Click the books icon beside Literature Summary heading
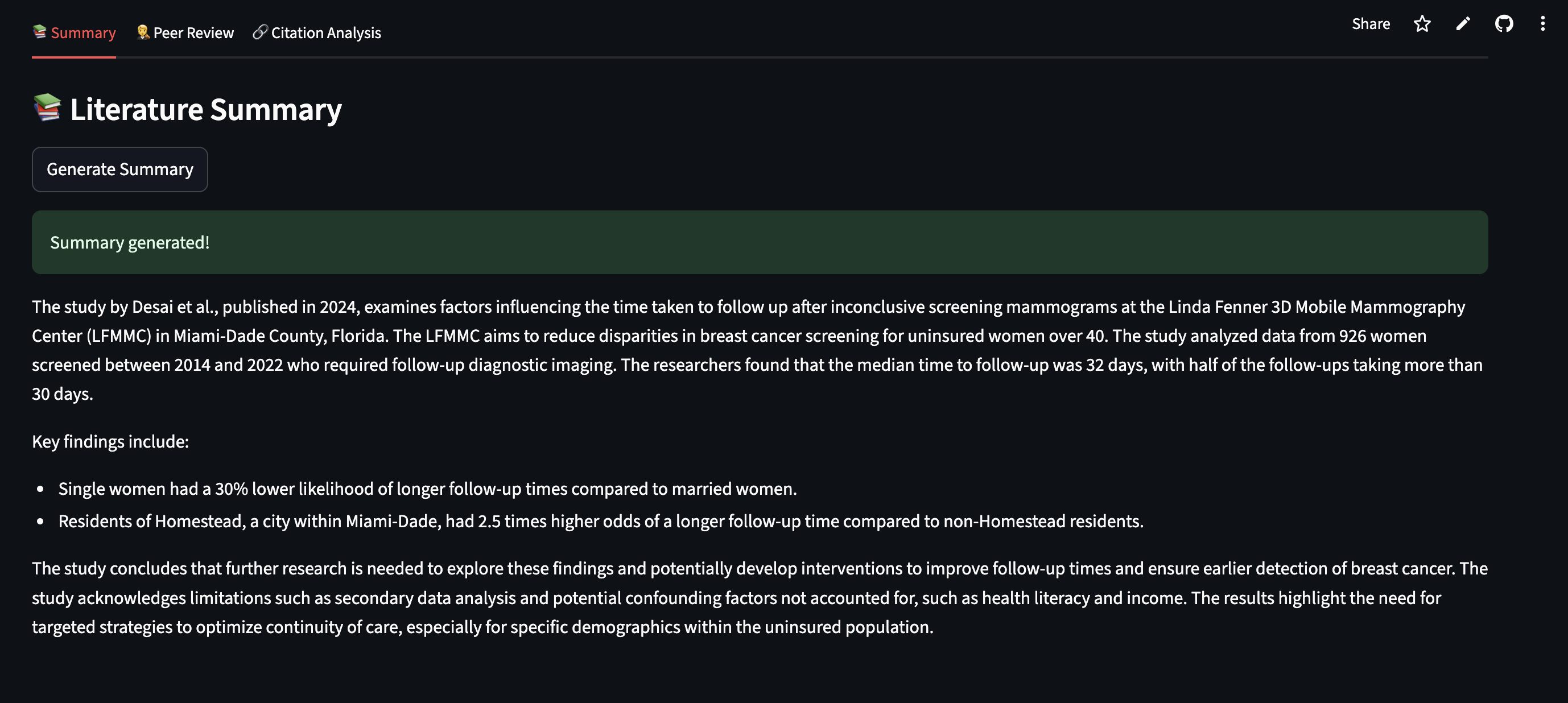The height and width of the screenshot is (703, 1568). (x=47, y=107)
